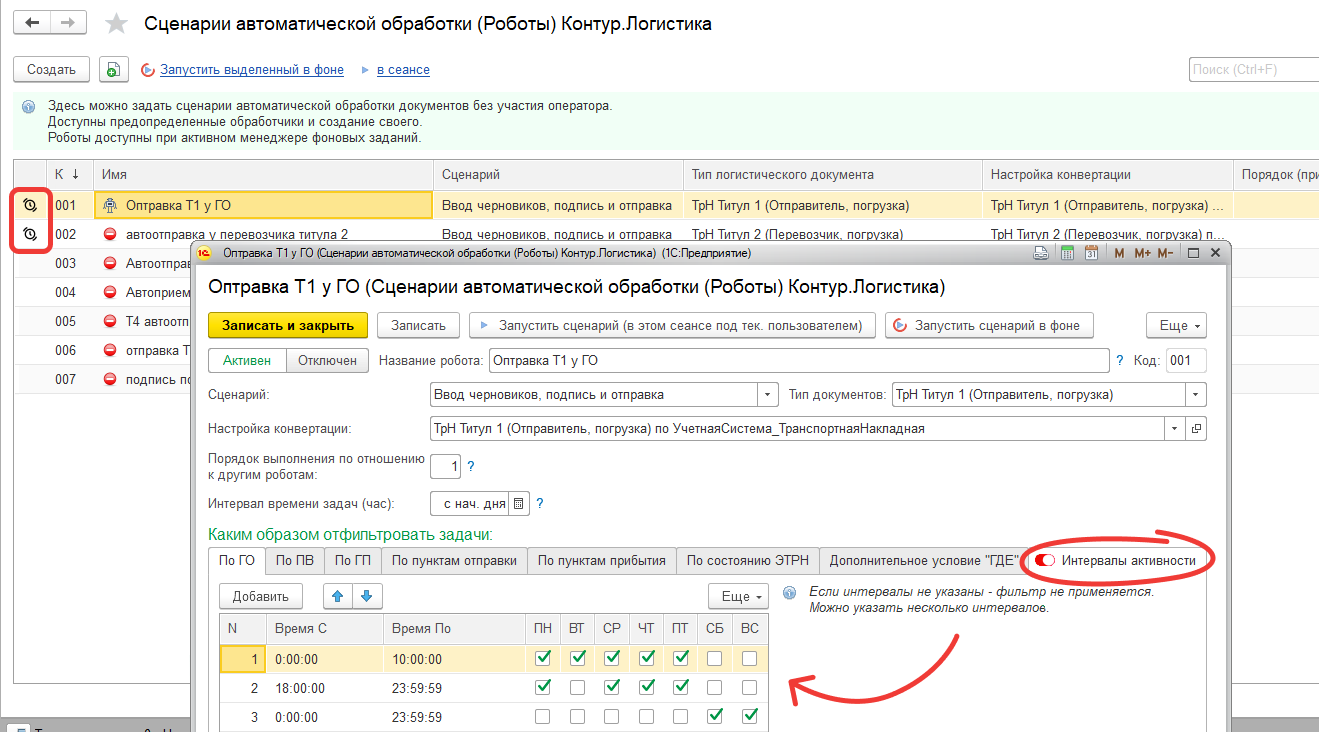Open the По пунктам отправки tab
Screen dimensions: 1319x732
tap(454, 560)
